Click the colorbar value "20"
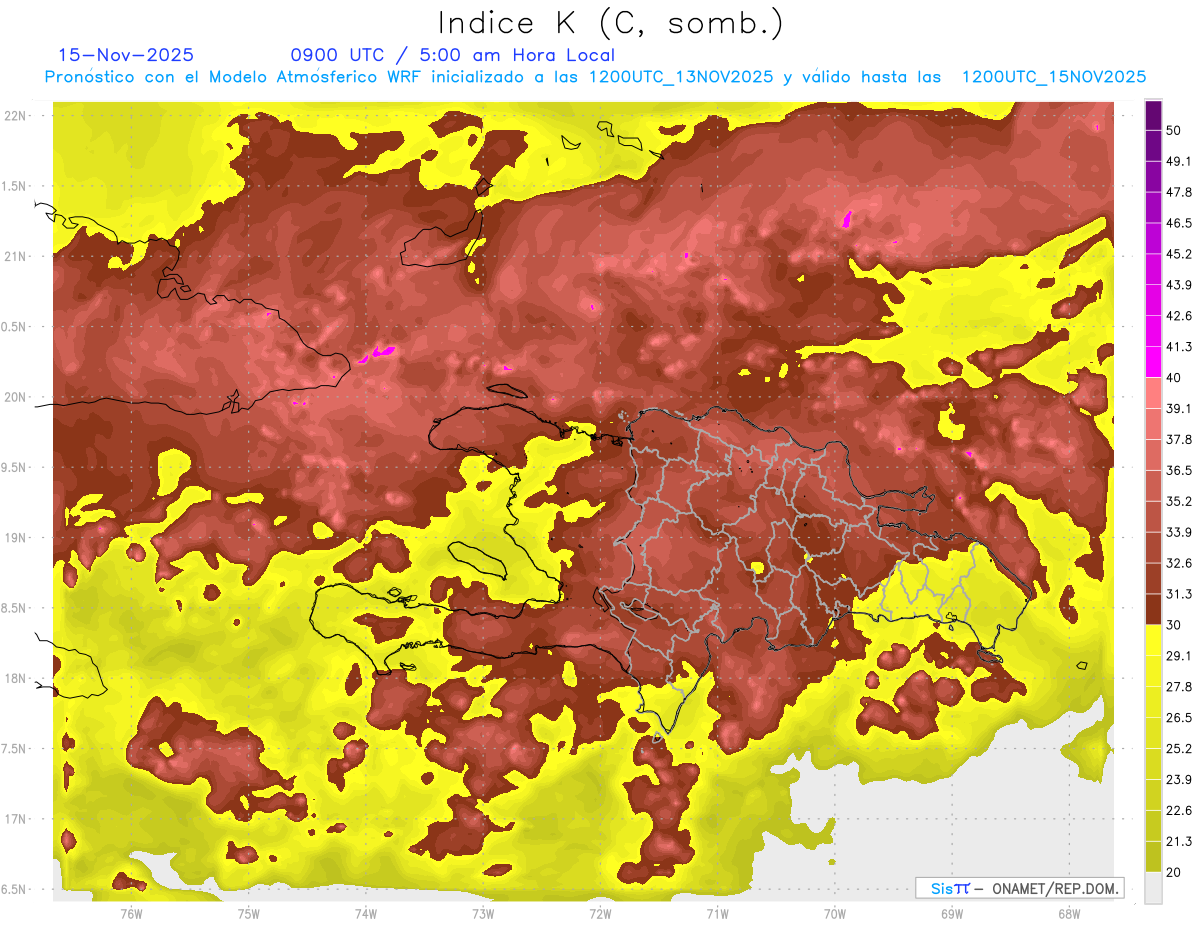1200x927 pixels. tap(1175, 872)
